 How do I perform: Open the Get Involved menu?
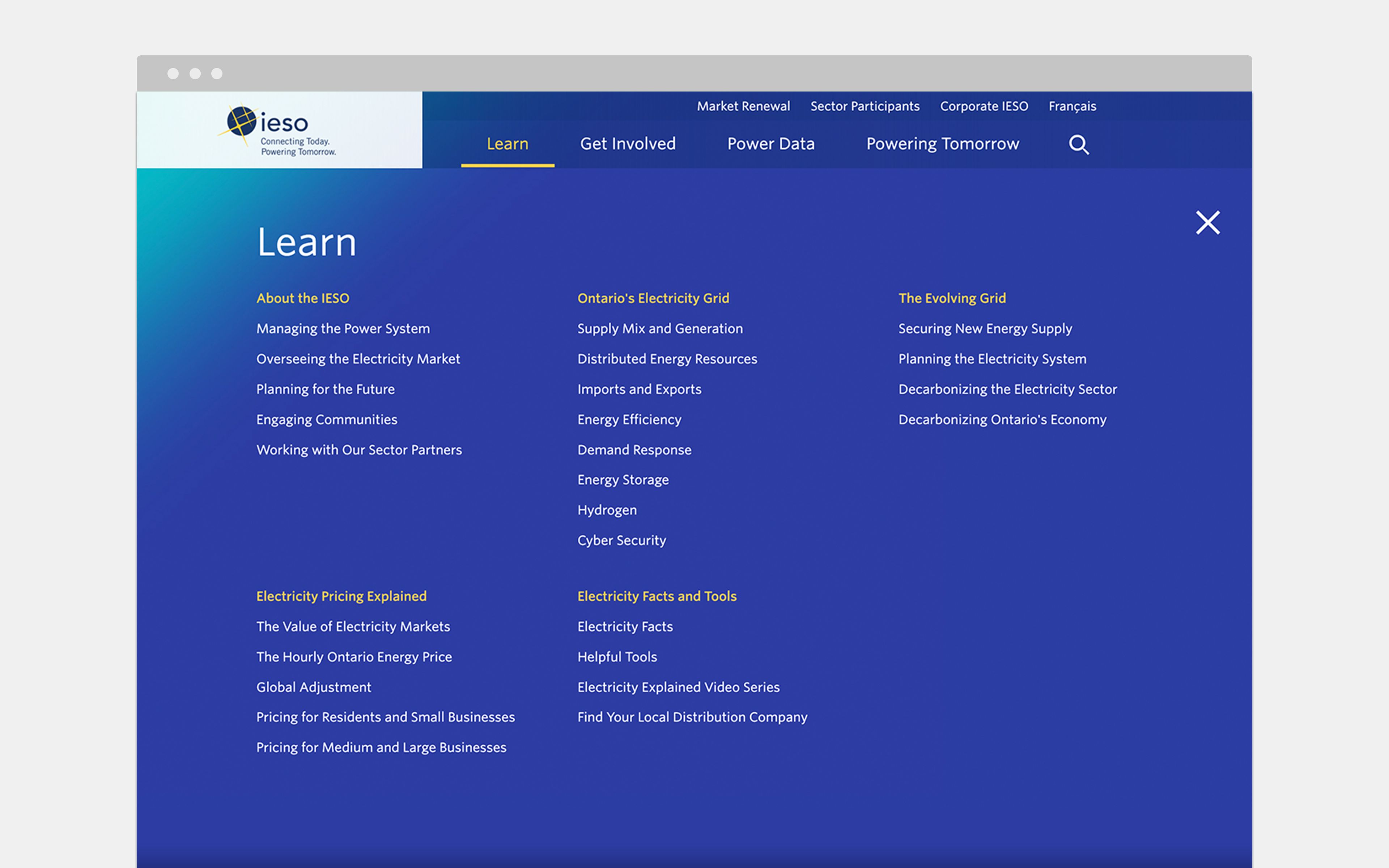coord(628,144)
